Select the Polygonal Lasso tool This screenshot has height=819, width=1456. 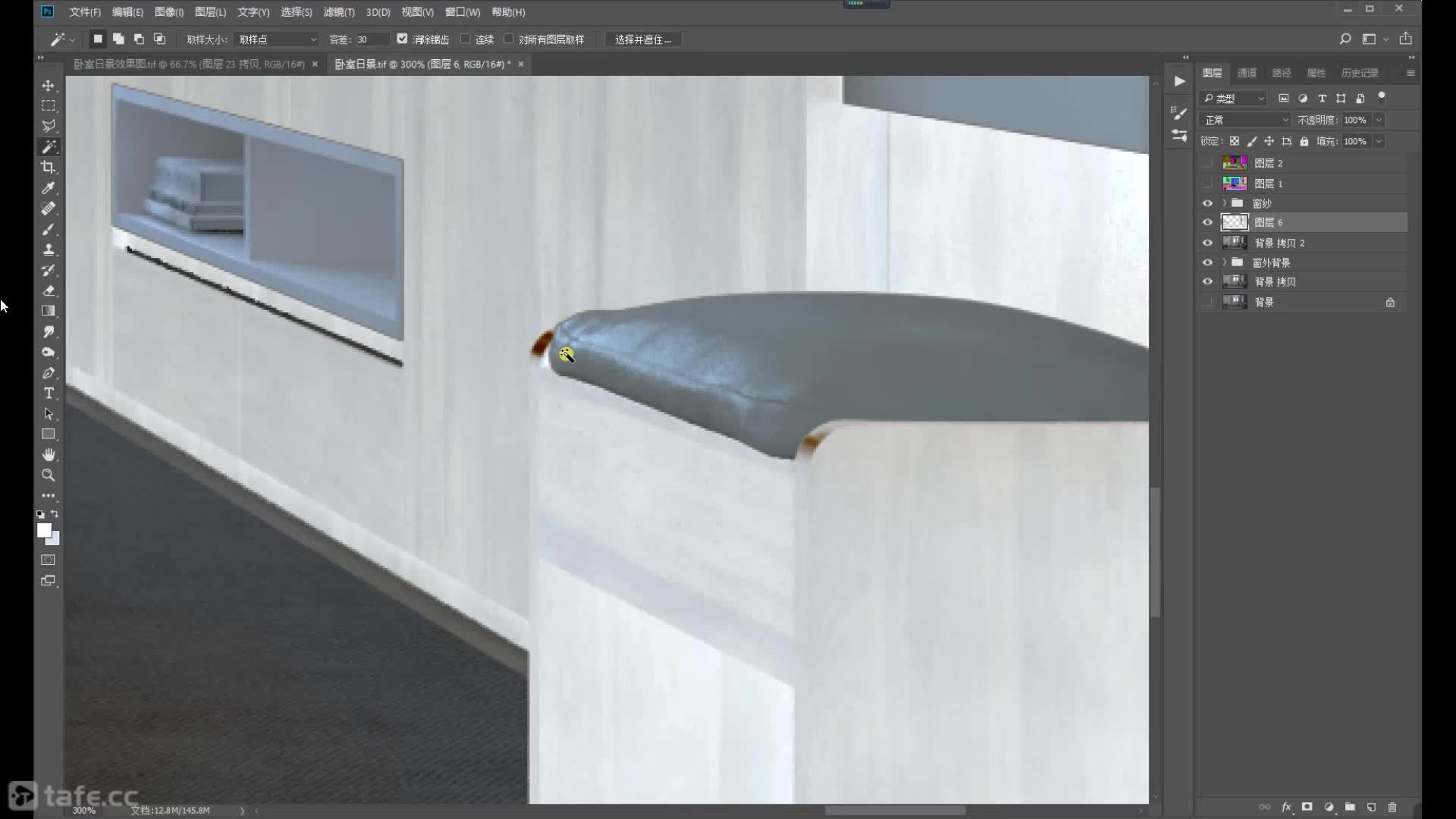49,126
